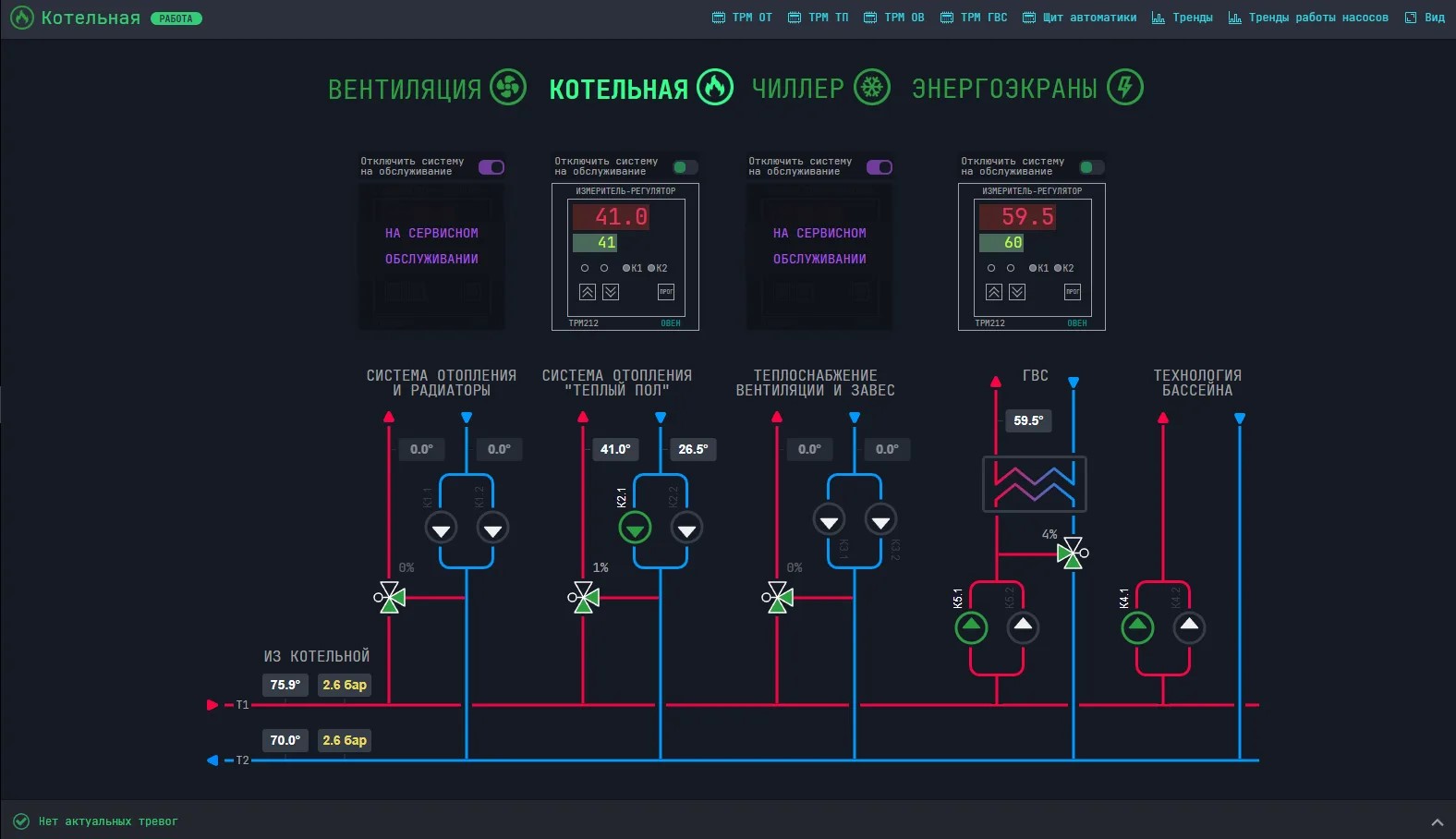Open the ТРМ ГВС menu item
This screenshot has width=1456, height=839.
point(974,18)
